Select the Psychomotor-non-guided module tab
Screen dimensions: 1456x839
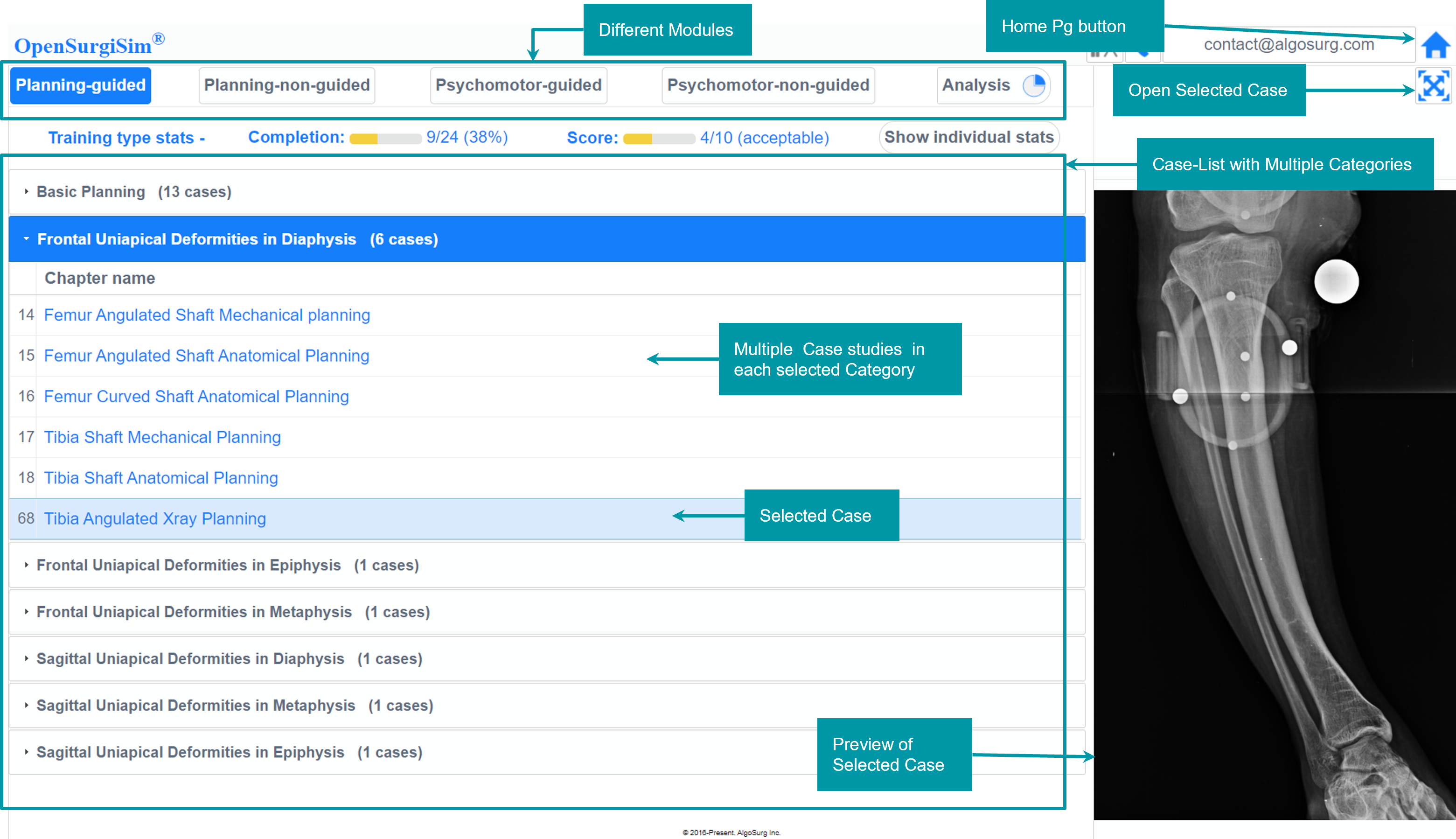pyautogui.click(x=768, y=85)
